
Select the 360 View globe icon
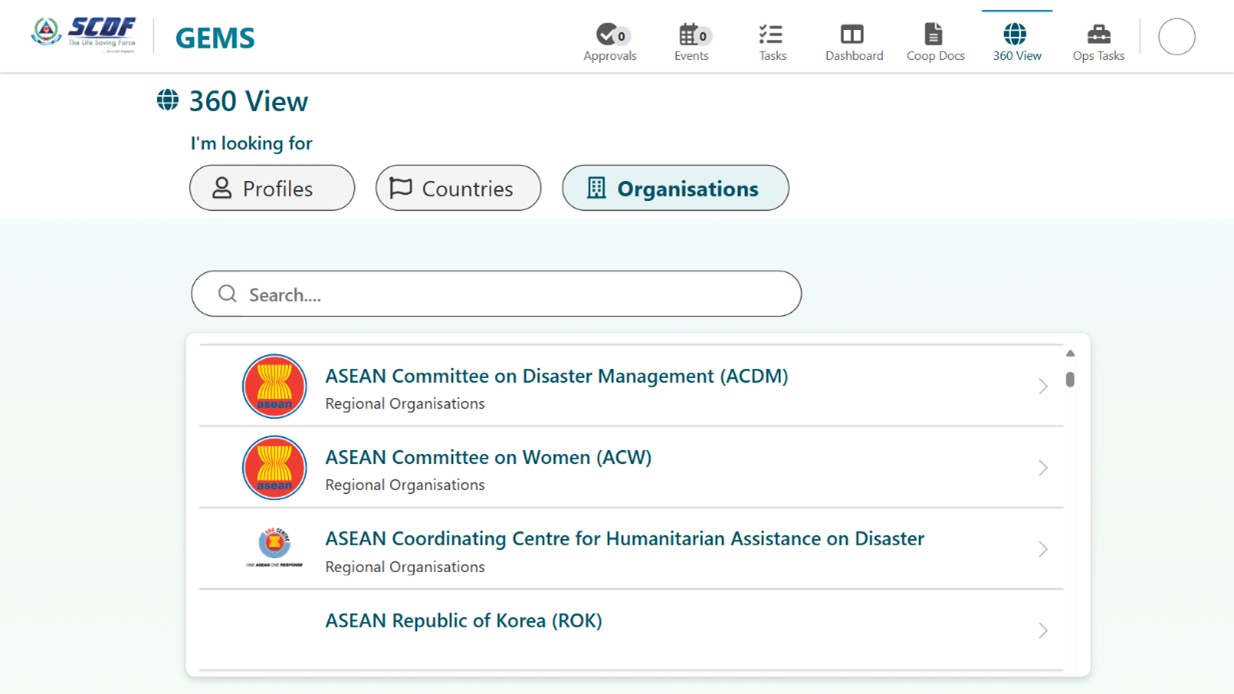[1016, 34]
